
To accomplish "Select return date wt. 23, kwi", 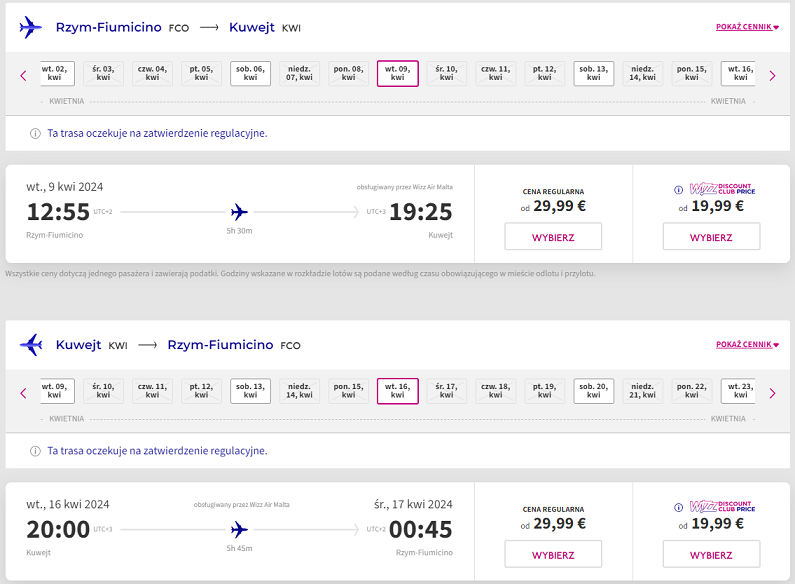I will (x=738, y=391).
